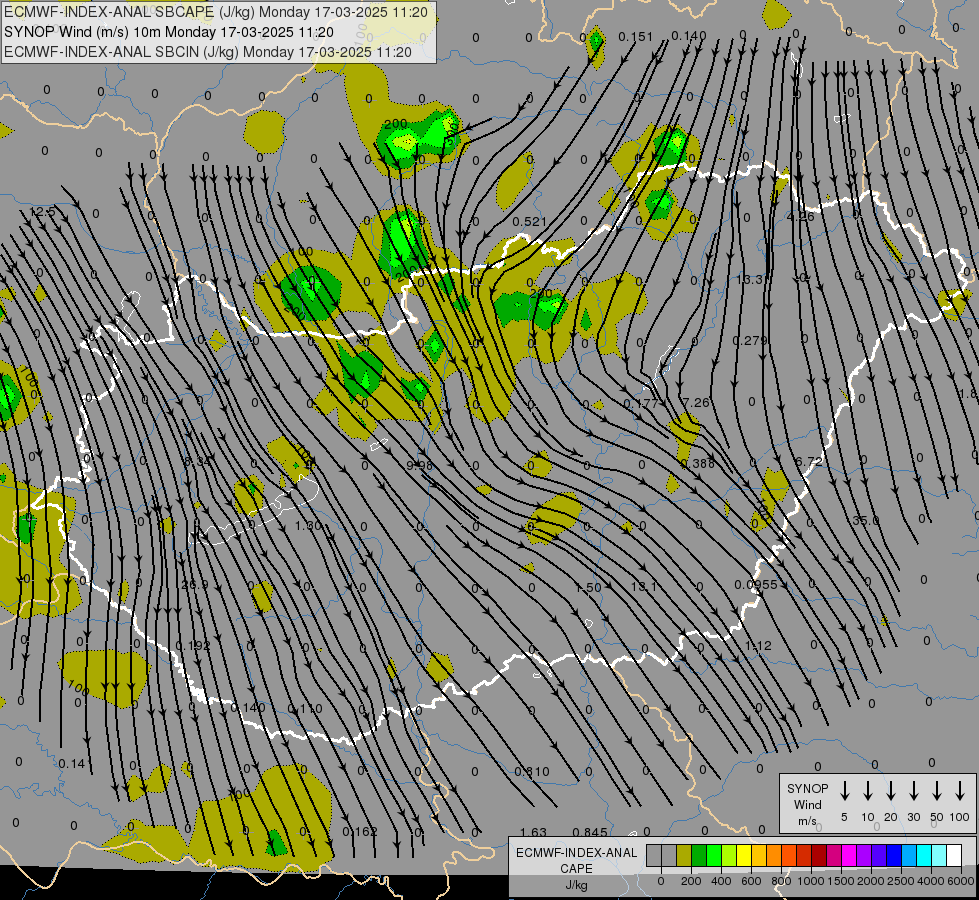This screenshot has width=979, height=900.
Task: Click the 4000 tick label in the CAPE legend
Action: point(931,881)
